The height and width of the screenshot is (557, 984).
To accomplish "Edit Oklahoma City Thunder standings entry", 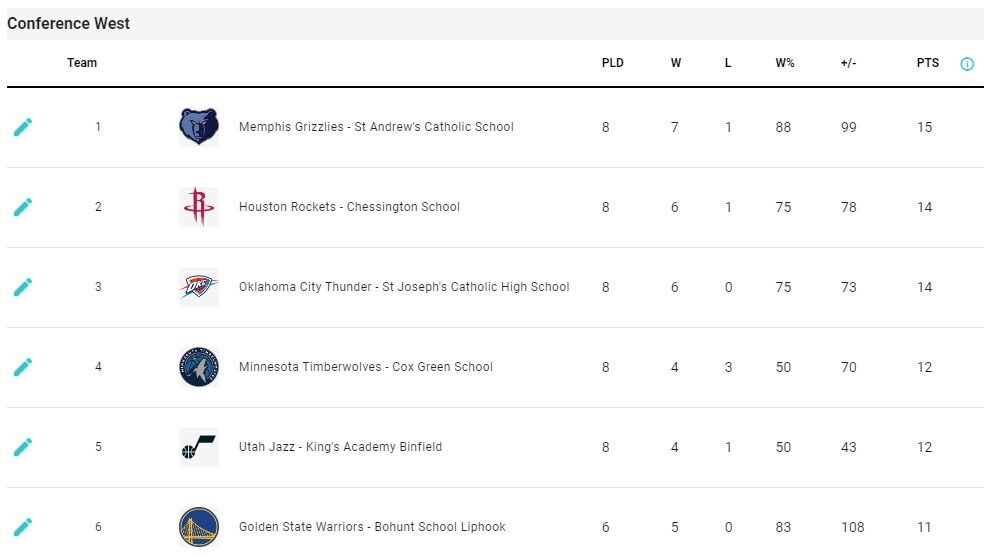I will pyautogui.click(x=23, y=287).
